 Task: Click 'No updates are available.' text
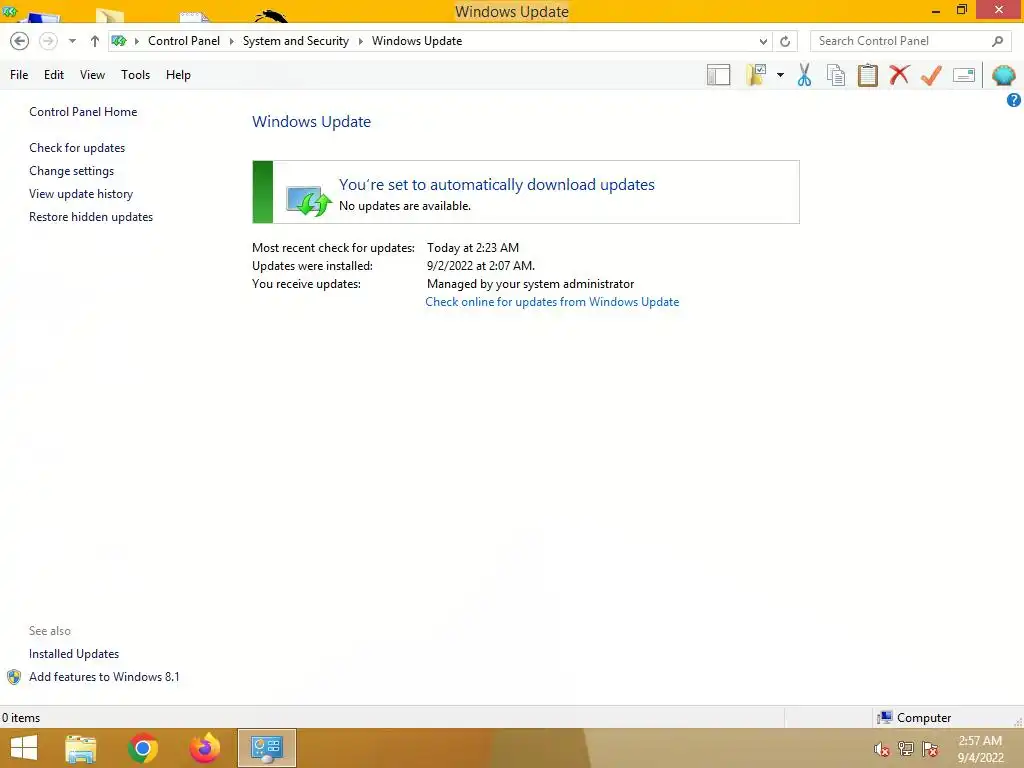404,206
